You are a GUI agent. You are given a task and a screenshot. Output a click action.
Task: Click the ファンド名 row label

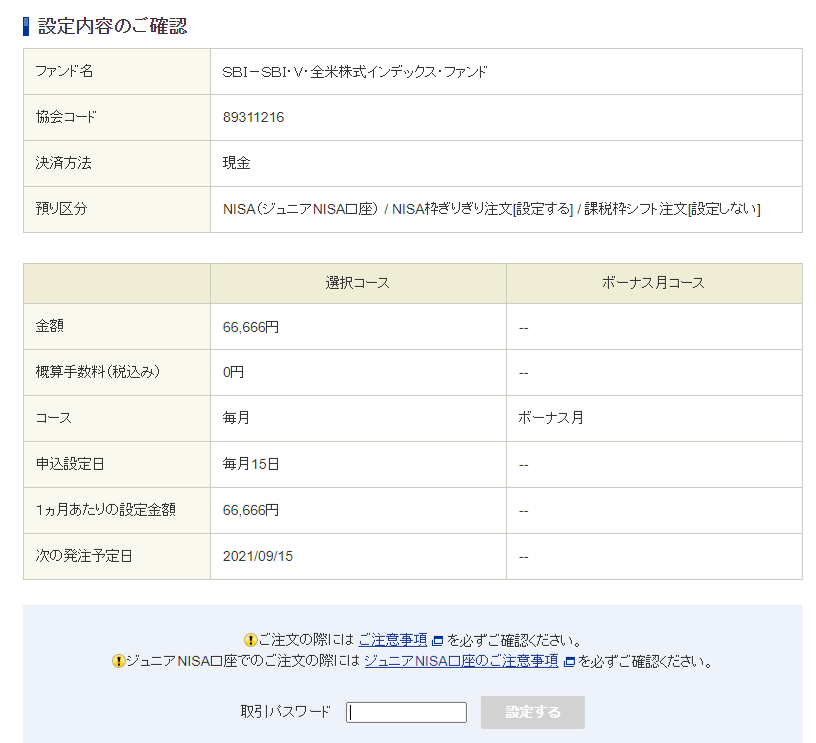[65, 71]
